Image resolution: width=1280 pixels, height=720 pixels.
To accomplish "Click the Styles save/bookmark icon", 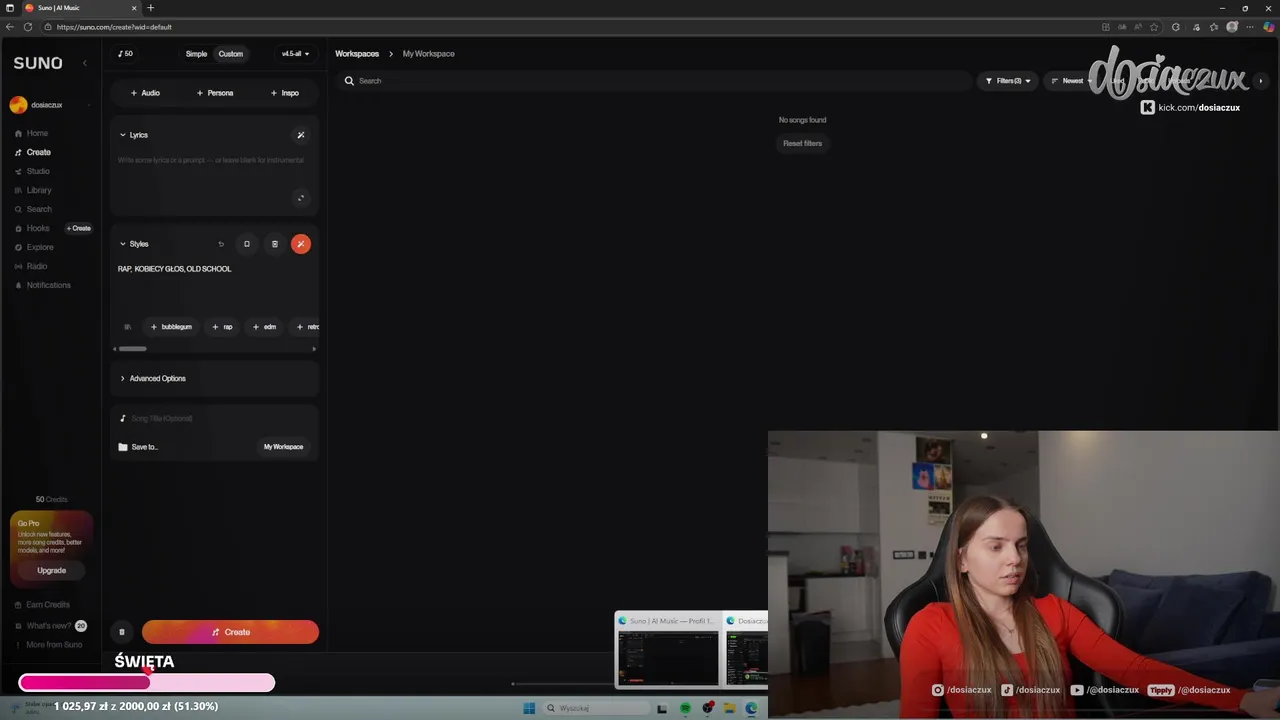I will 247,244.
